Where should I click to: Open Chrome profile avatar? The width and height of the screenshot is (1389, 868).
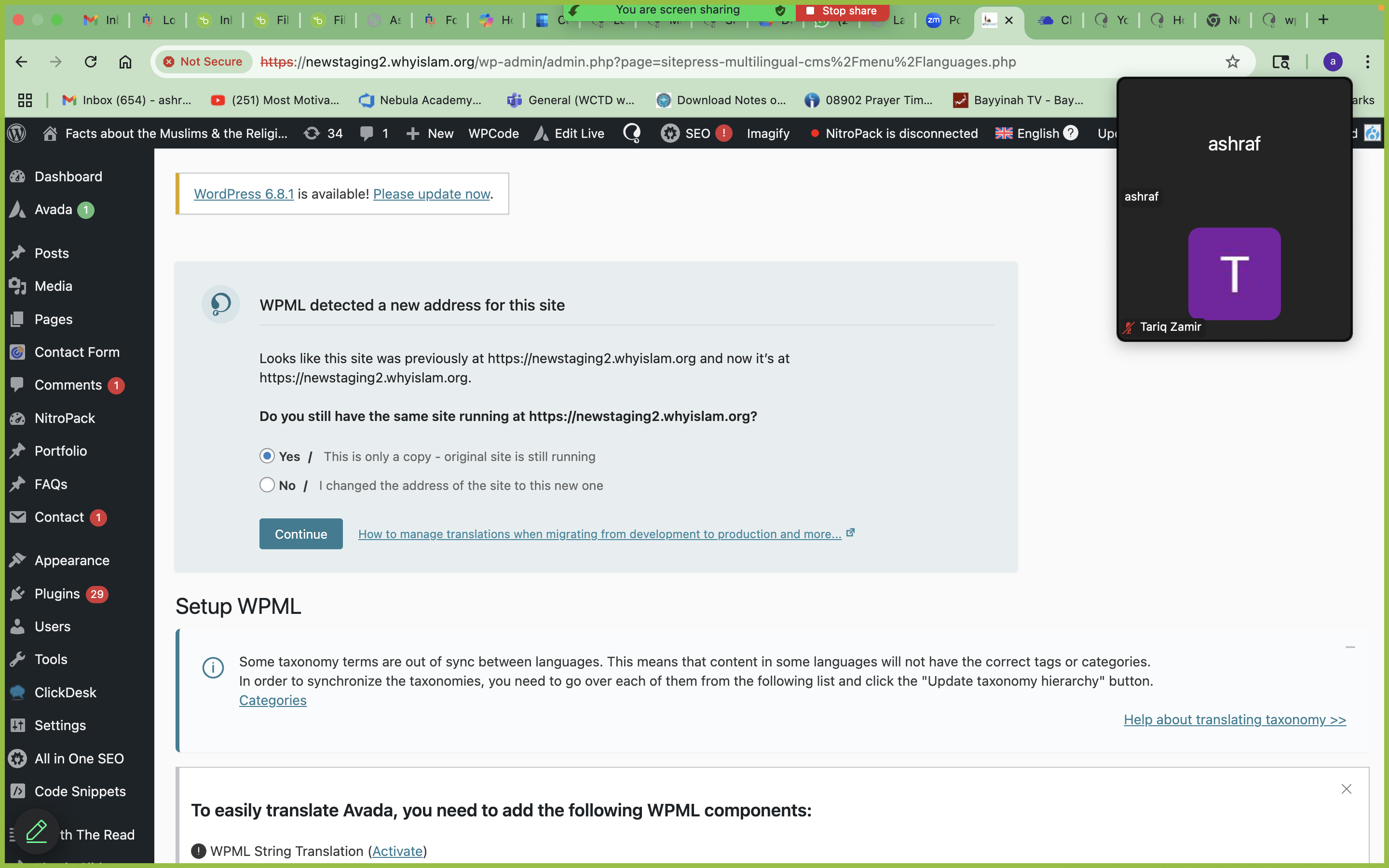pyautogui.click(x=1333, y=62)
